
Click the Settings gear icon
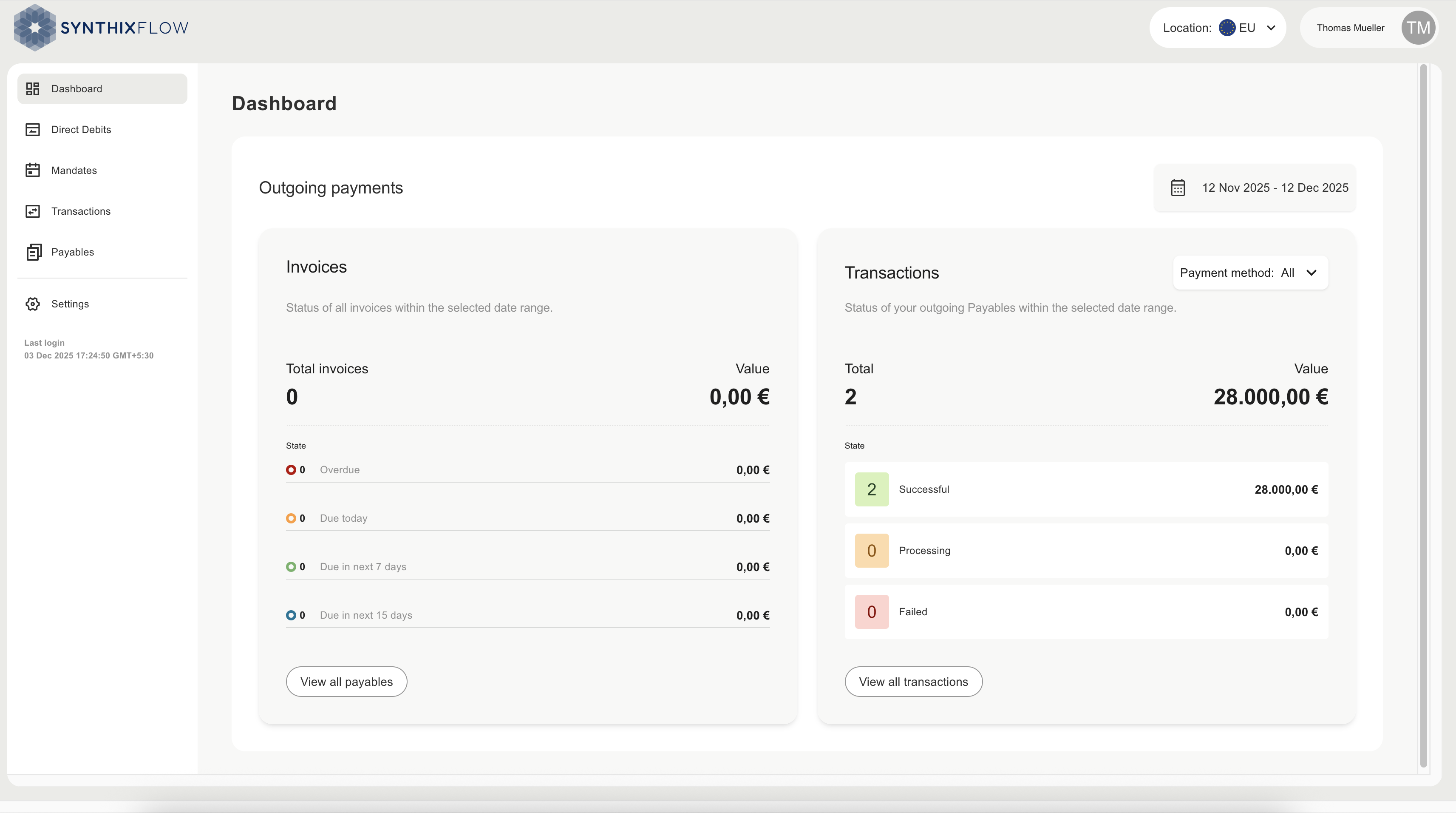(33, 304)
